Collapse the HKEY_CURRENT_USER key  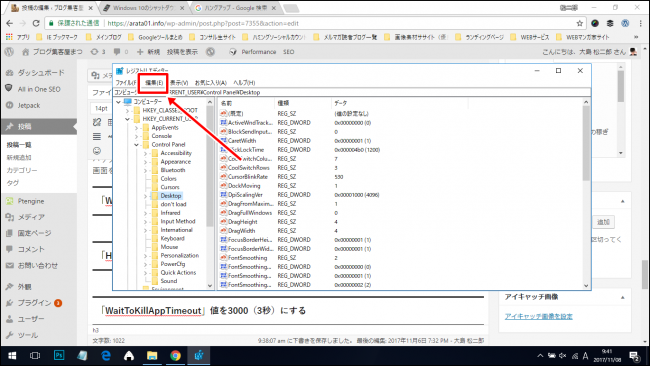coord(127,119)
